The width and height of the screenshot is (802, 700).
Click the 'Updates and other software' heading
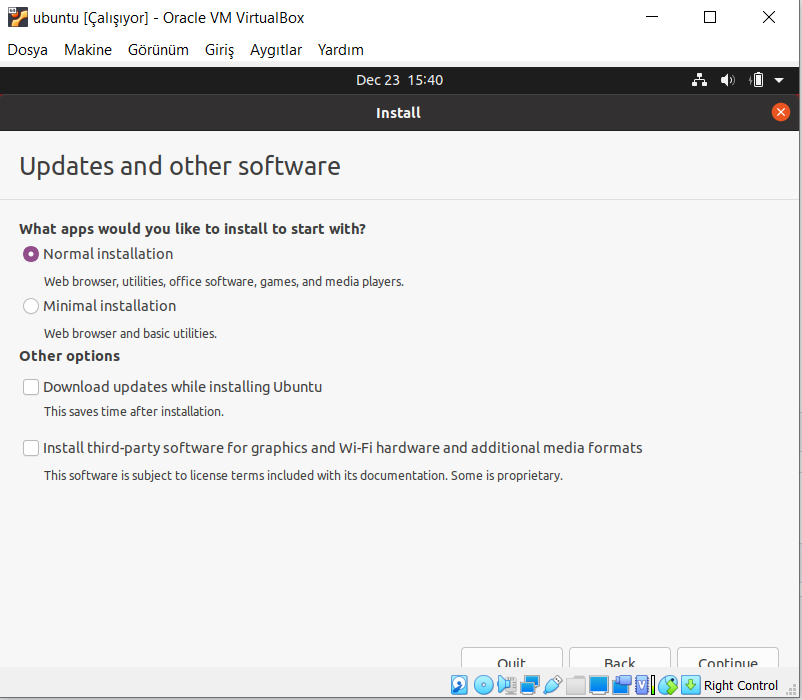pos(180,166)
